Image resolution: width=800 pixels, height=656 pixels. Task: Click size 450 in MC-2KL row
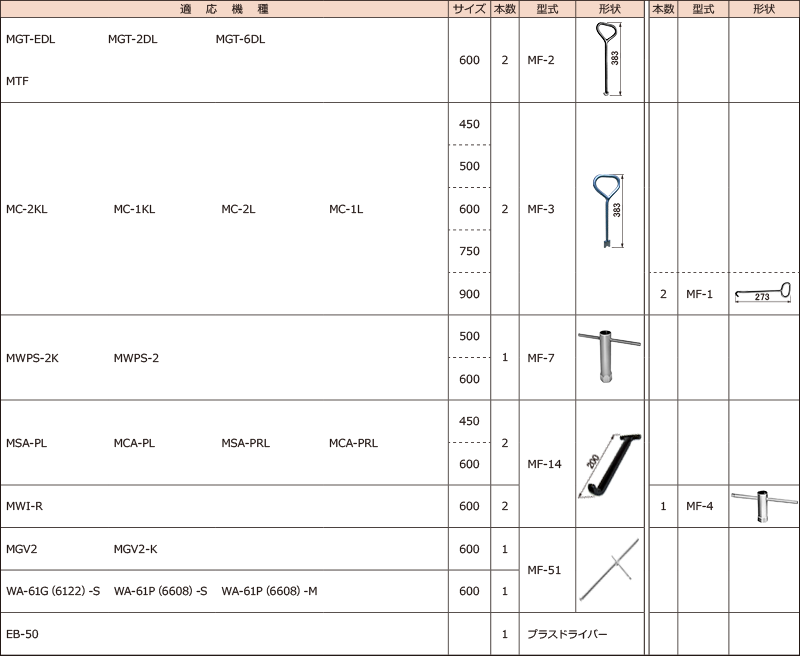[469, 124]
